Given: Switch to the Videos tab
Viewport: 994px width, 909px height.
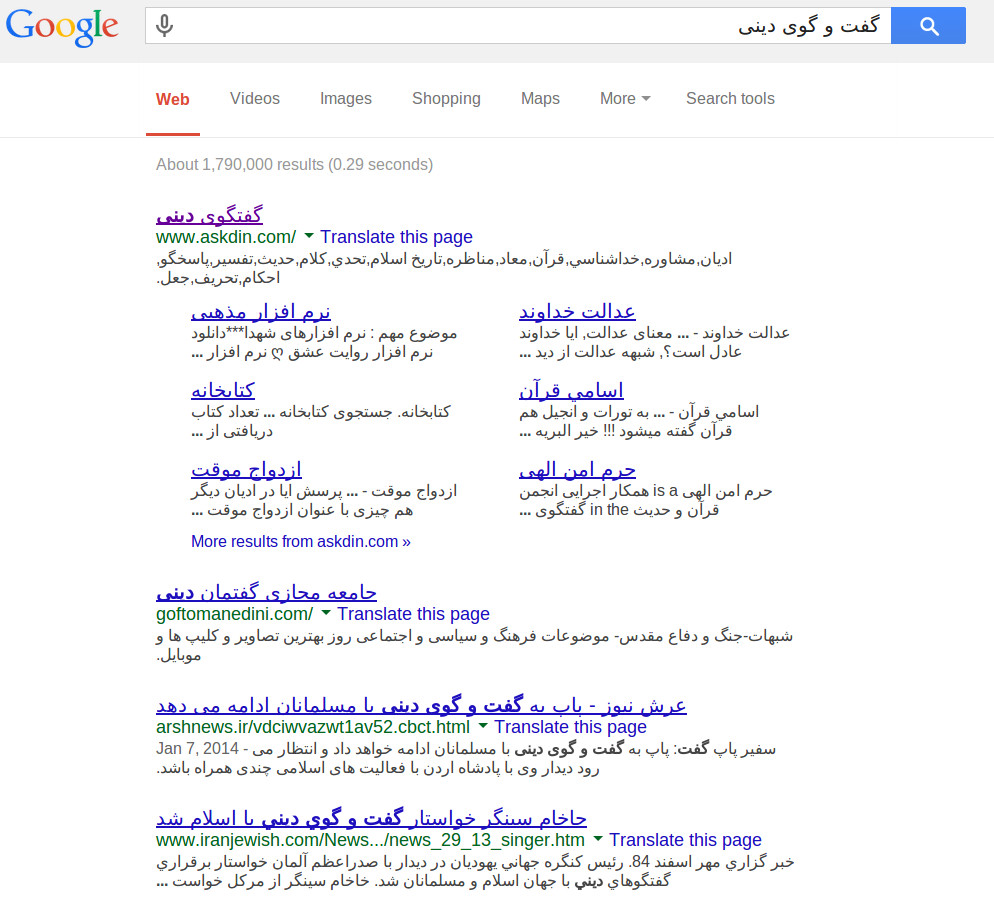Looking at the screenshot, I should 255,98.
